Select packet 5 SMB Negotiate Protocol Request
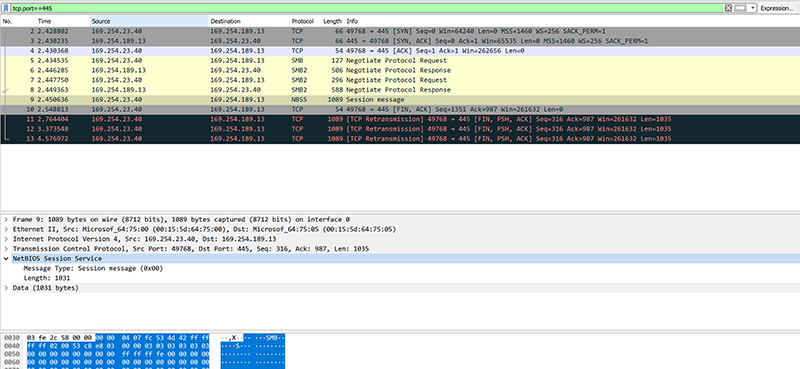This screenshot has width=800, height=369. (400, 61)
